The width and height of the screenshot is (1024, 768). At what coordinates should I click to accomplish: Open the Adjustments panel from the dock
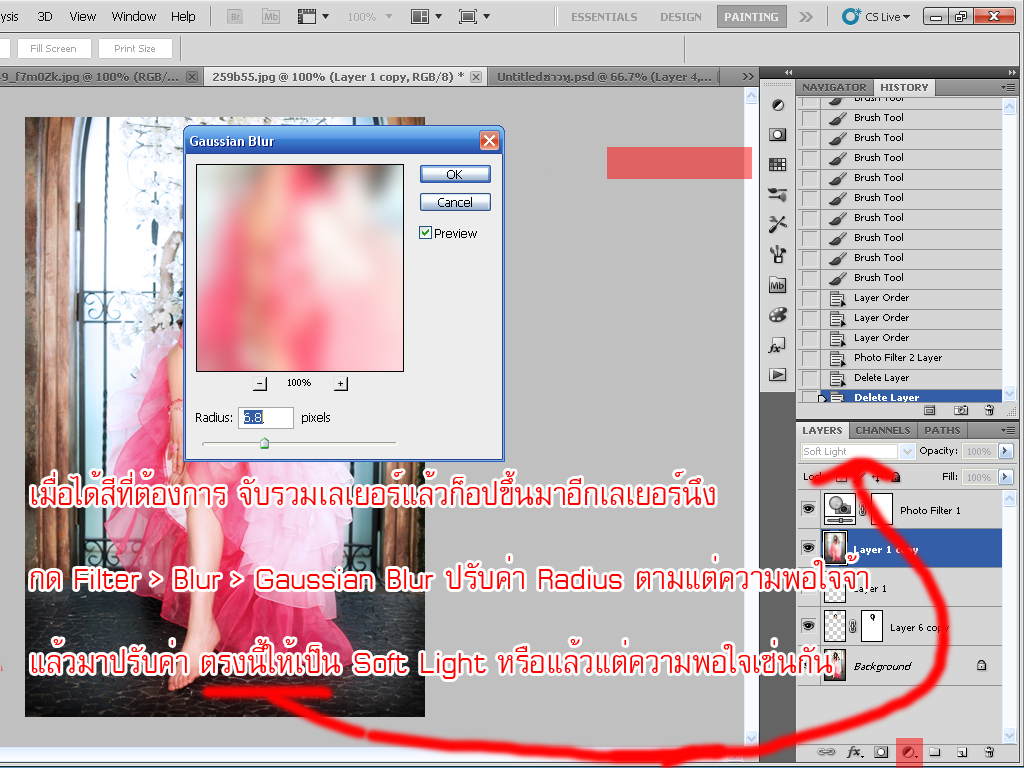tap(777, 105)
